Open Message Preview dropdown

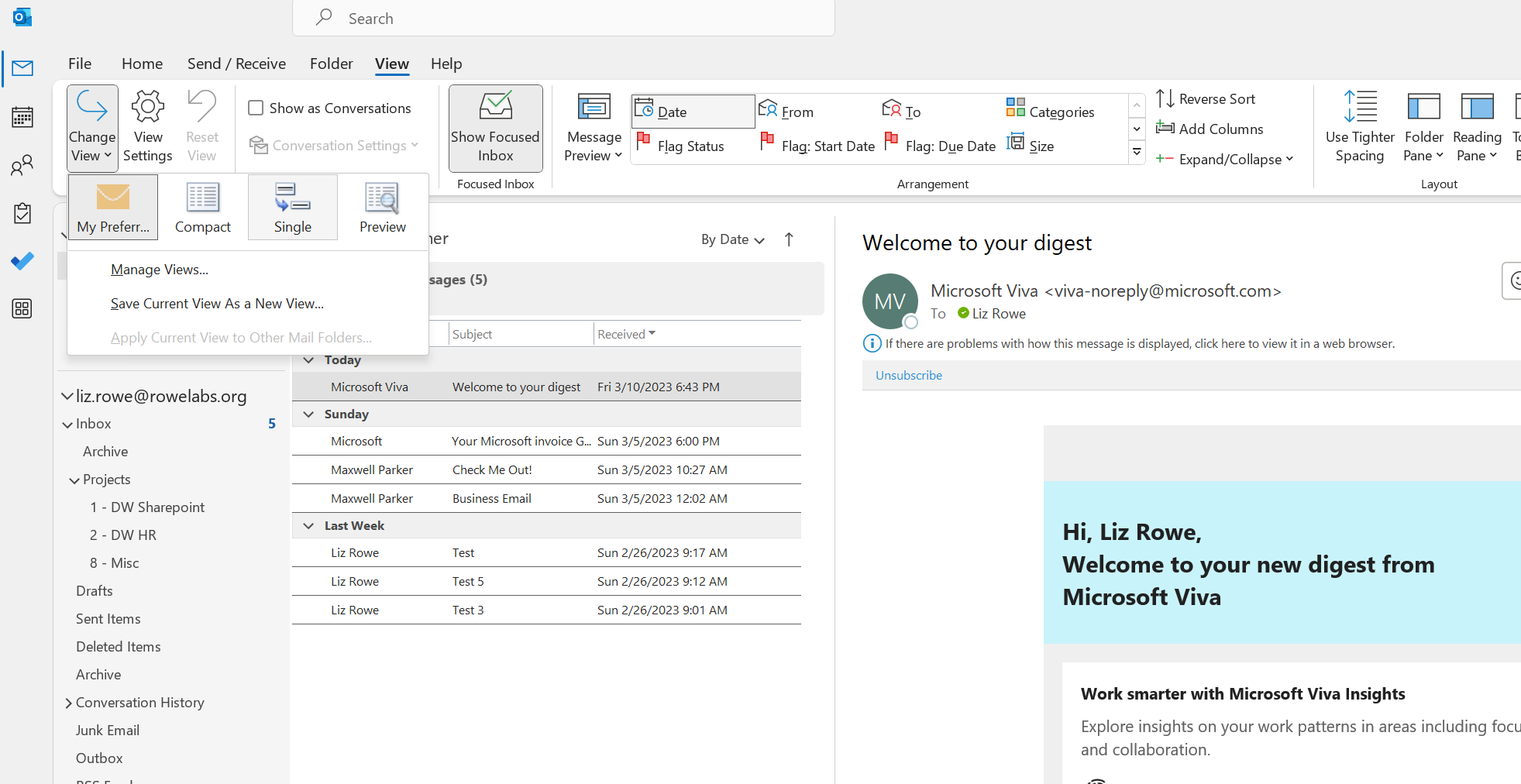[594, 128]
